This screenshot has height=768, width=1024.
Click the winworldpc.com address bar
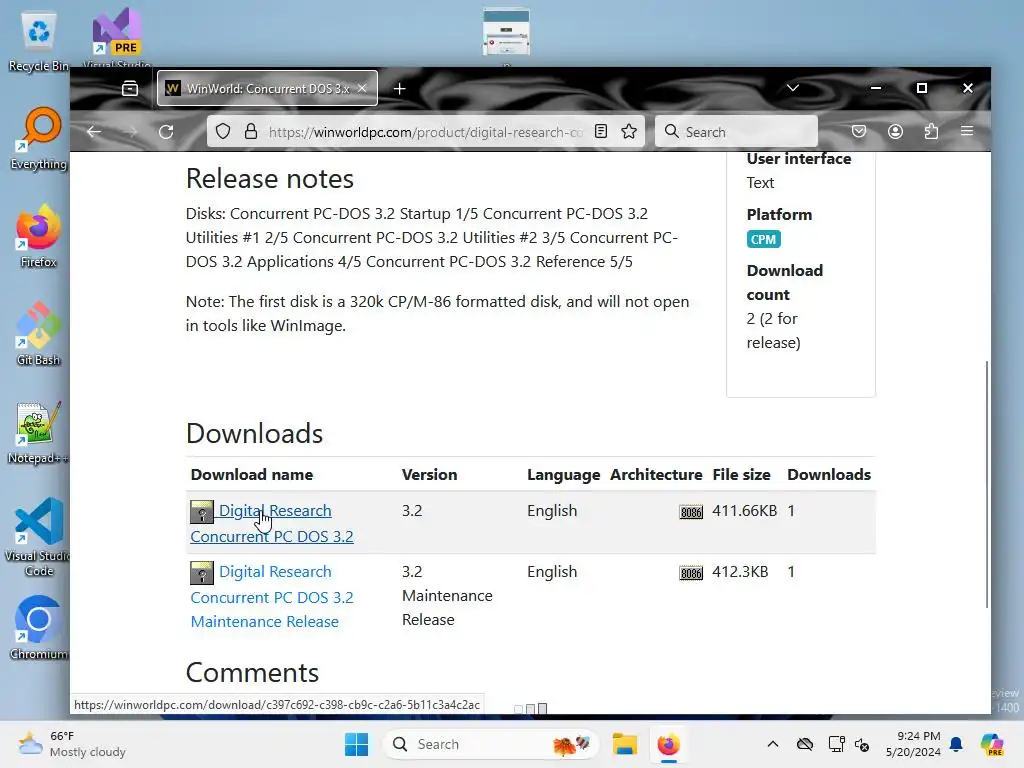(426, 132)
